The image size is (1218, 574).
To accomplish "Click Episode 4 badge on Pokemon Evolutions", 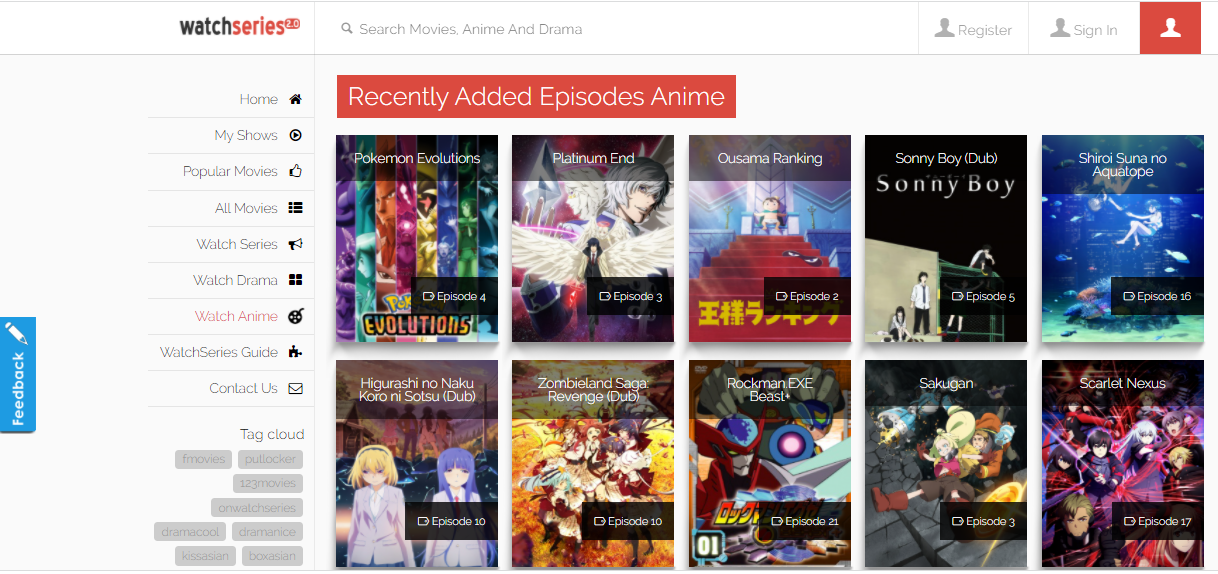I will pyautogui.click(x=455, y=296).
